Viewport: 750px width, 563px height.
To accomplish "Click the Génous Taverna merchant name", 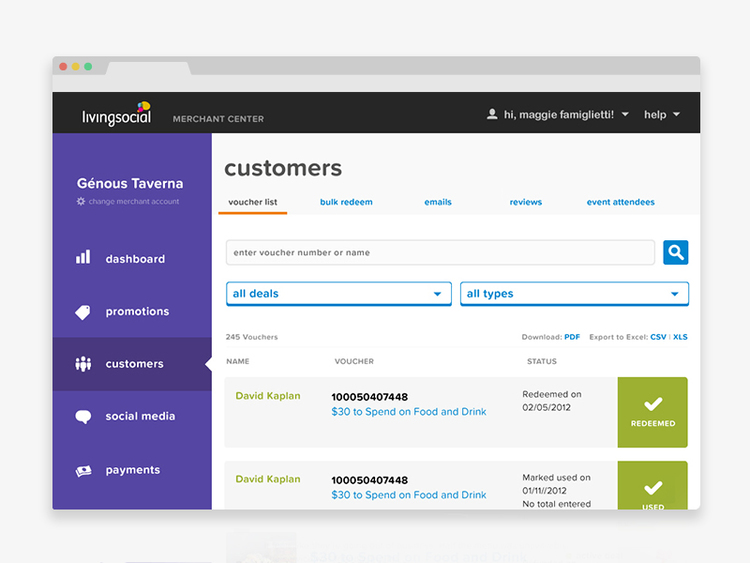I will pos(130,183).
